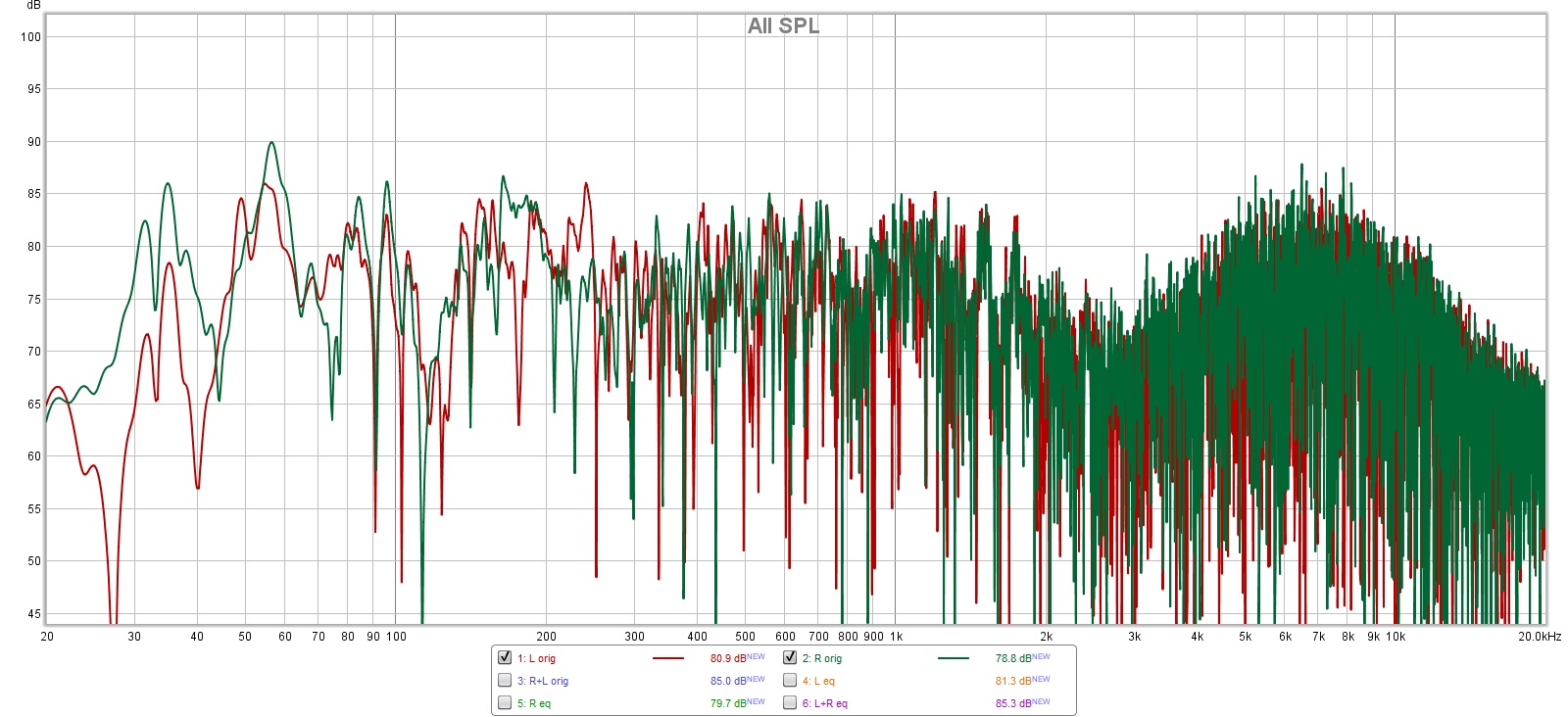Click the 100 dB vertical axis label
The width and height of the screenshot is (1568, 717).
(31, 37)
